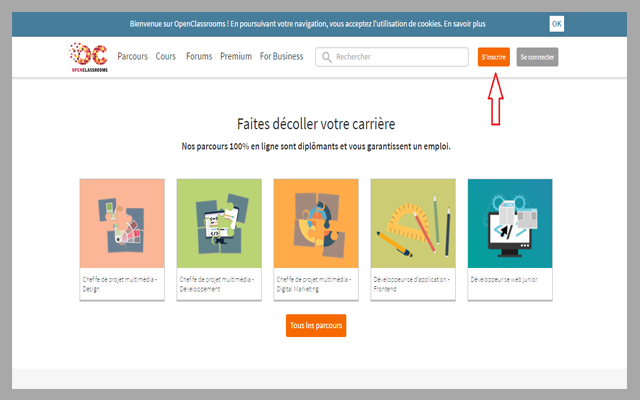640x400 pixels.
Task: Click the magnifier icon in search box
Action: click(x=326, y=57)
